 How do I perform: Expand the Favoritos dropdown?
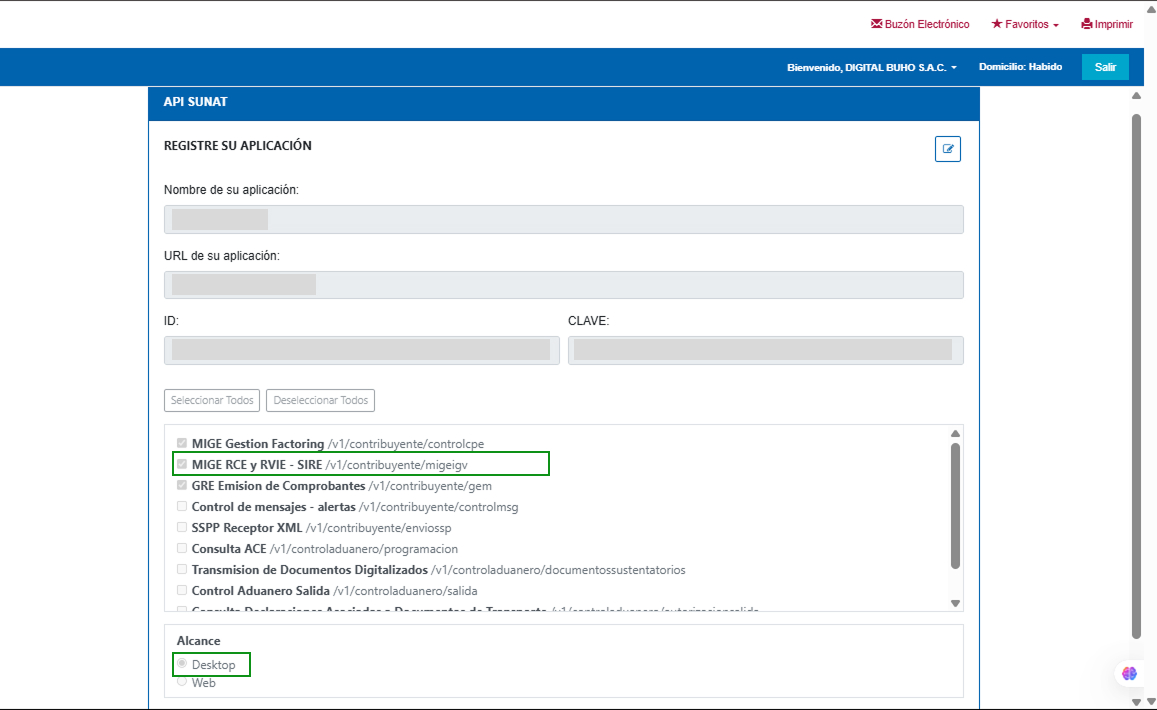(1024, 24)
